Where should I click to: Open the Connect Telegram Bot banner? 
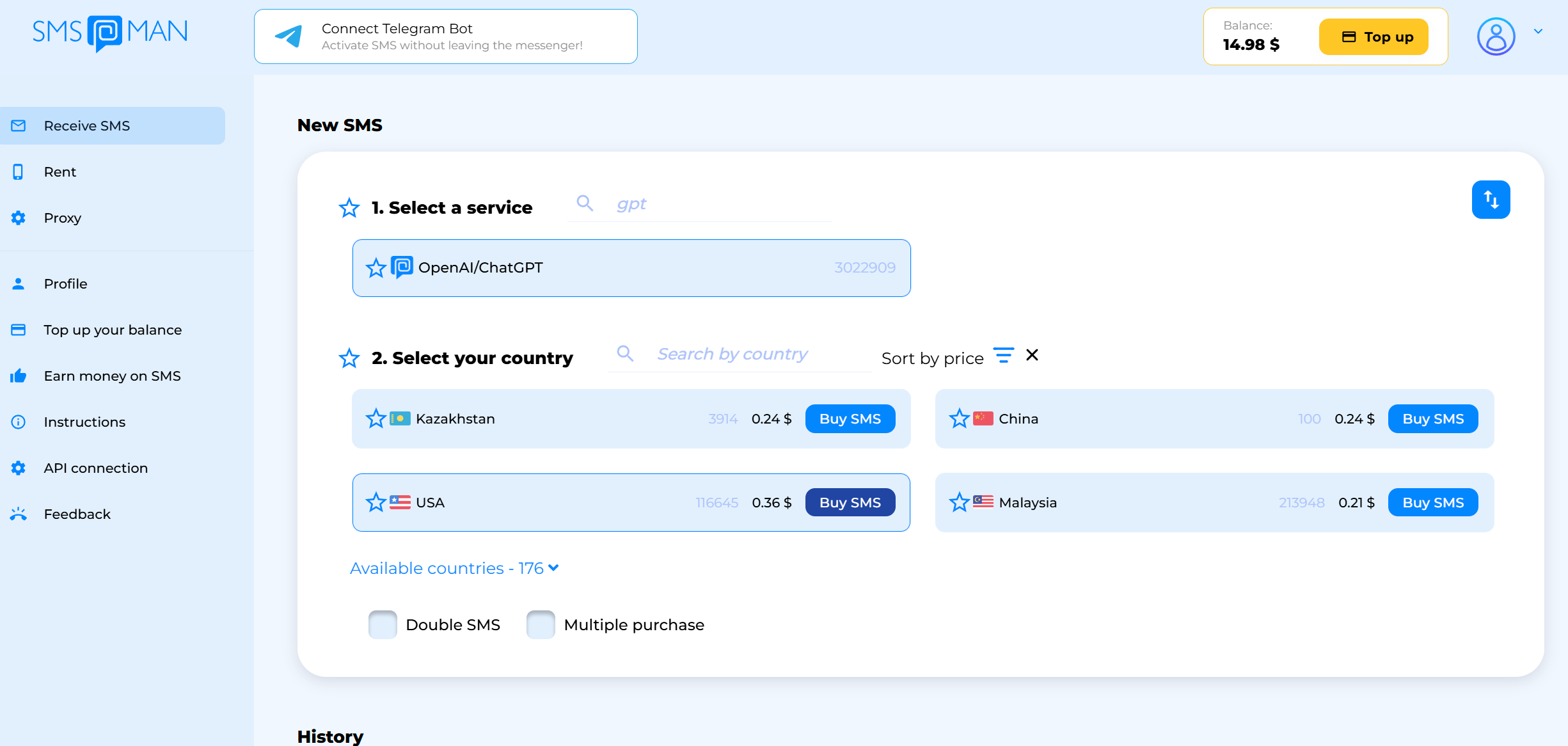tap(445, 36)
